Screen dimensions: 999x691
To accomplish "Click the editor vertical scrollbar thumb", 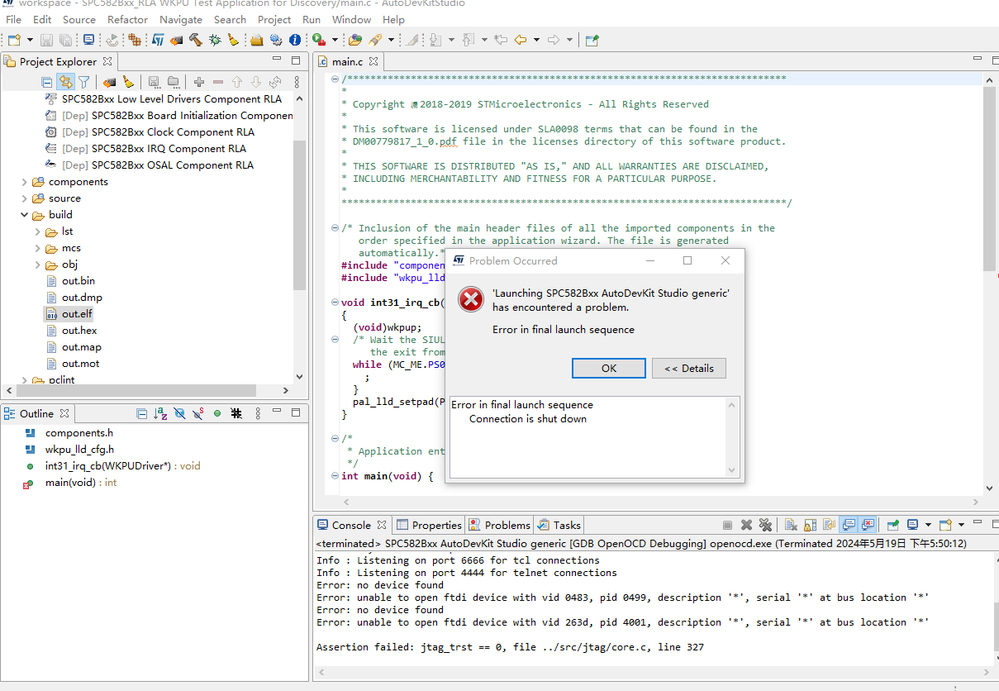I will pyautogui.click(x=989, y=179).
